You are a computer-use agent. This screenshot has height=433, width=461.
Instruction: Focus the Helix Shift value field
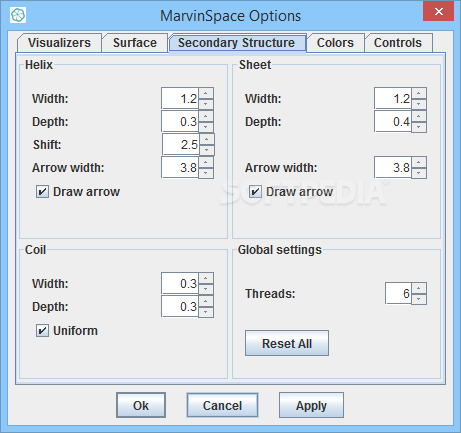(181, 145)
